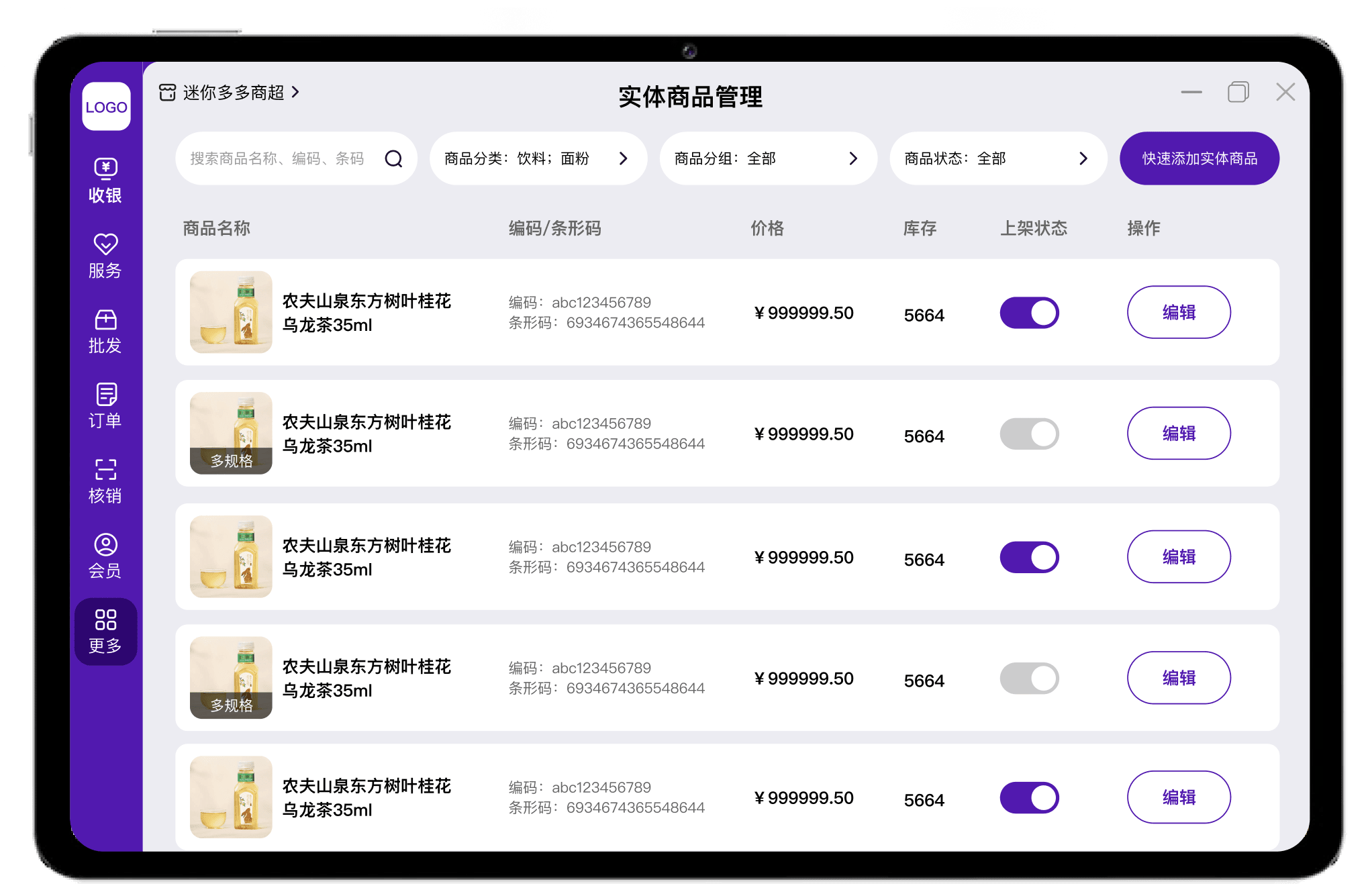The width and height of the screenshot is (1370, 896).
Task: Click the product search input field
Action: 277,158
